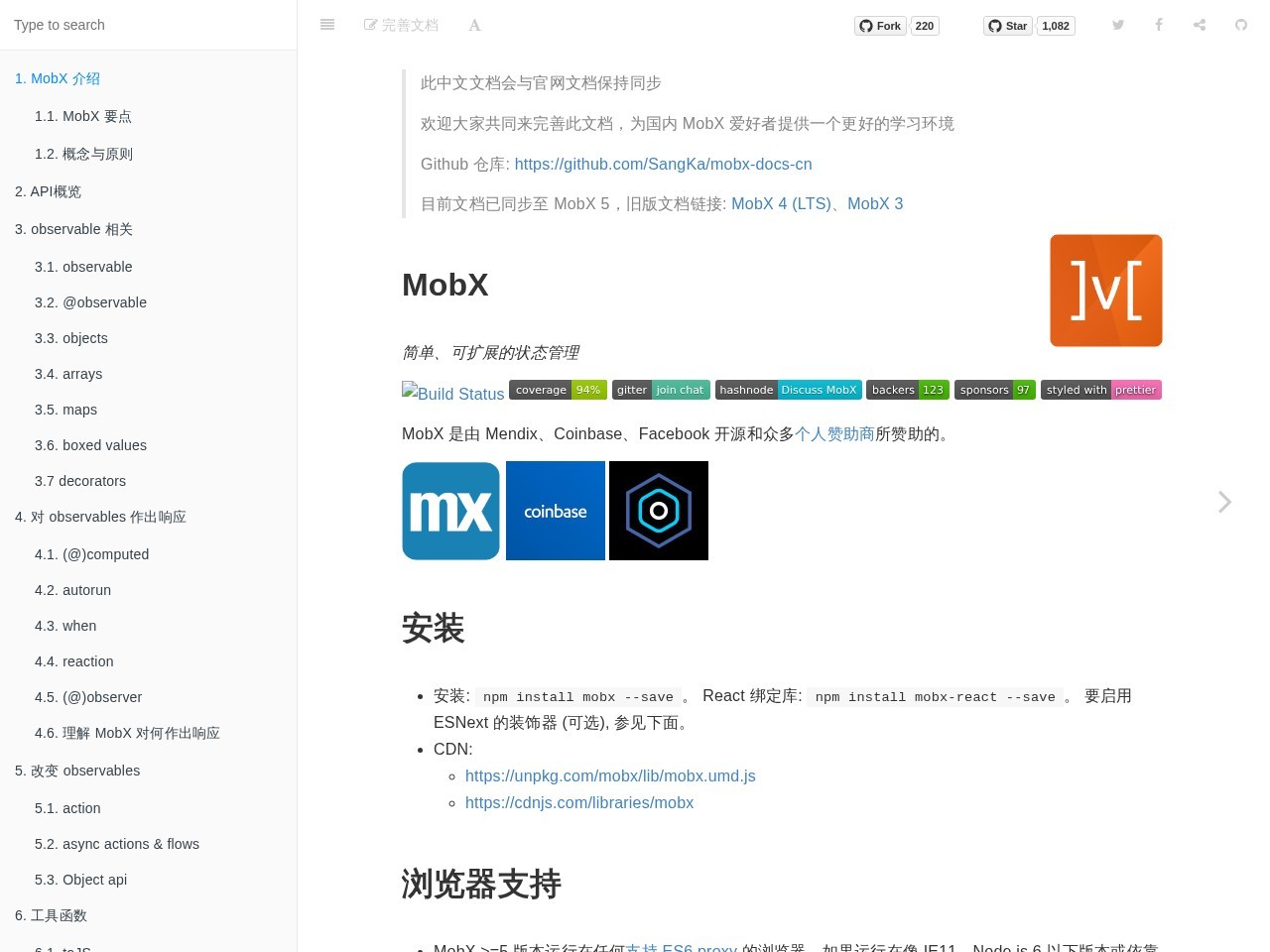Click the GitHub Star button

[1008, 26]
